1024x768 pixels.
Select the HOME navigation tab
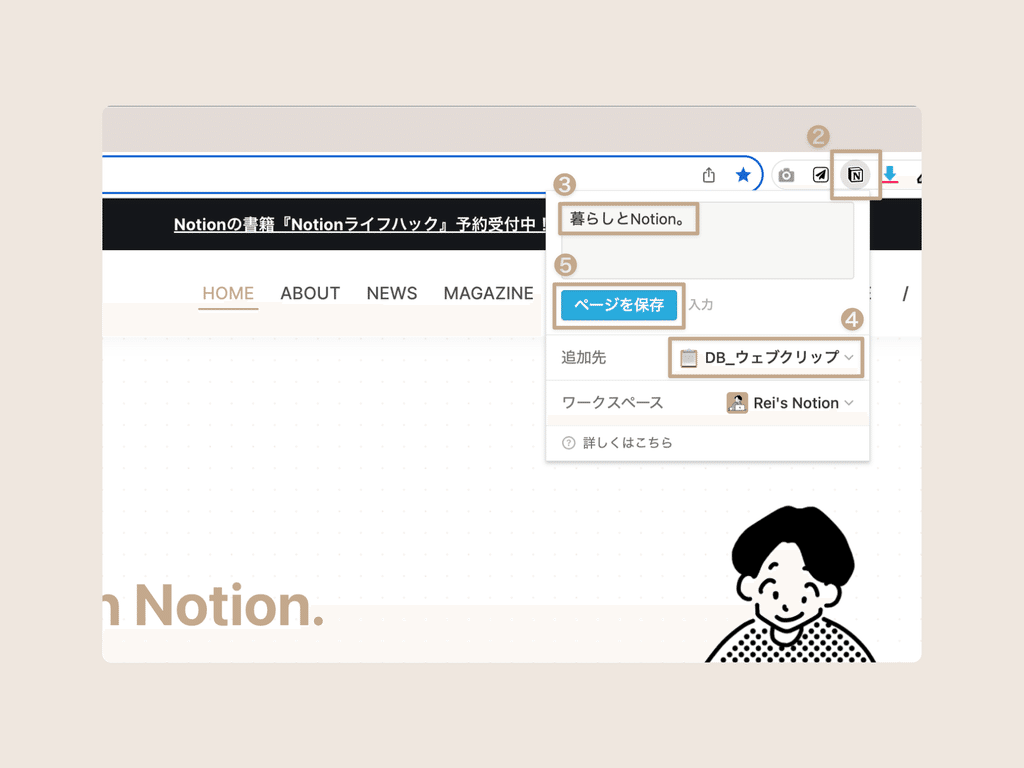pos(228,293)
